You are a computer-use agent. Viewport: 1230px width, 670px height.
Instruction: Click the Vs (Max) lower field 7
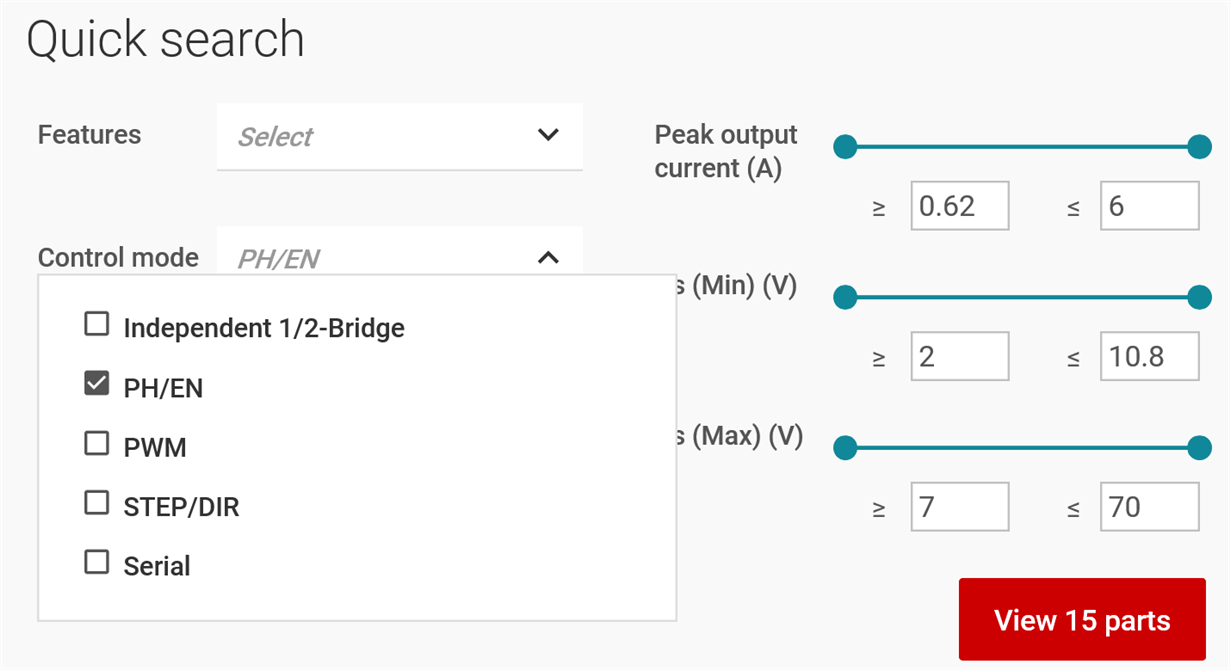(x=960, y=507)
